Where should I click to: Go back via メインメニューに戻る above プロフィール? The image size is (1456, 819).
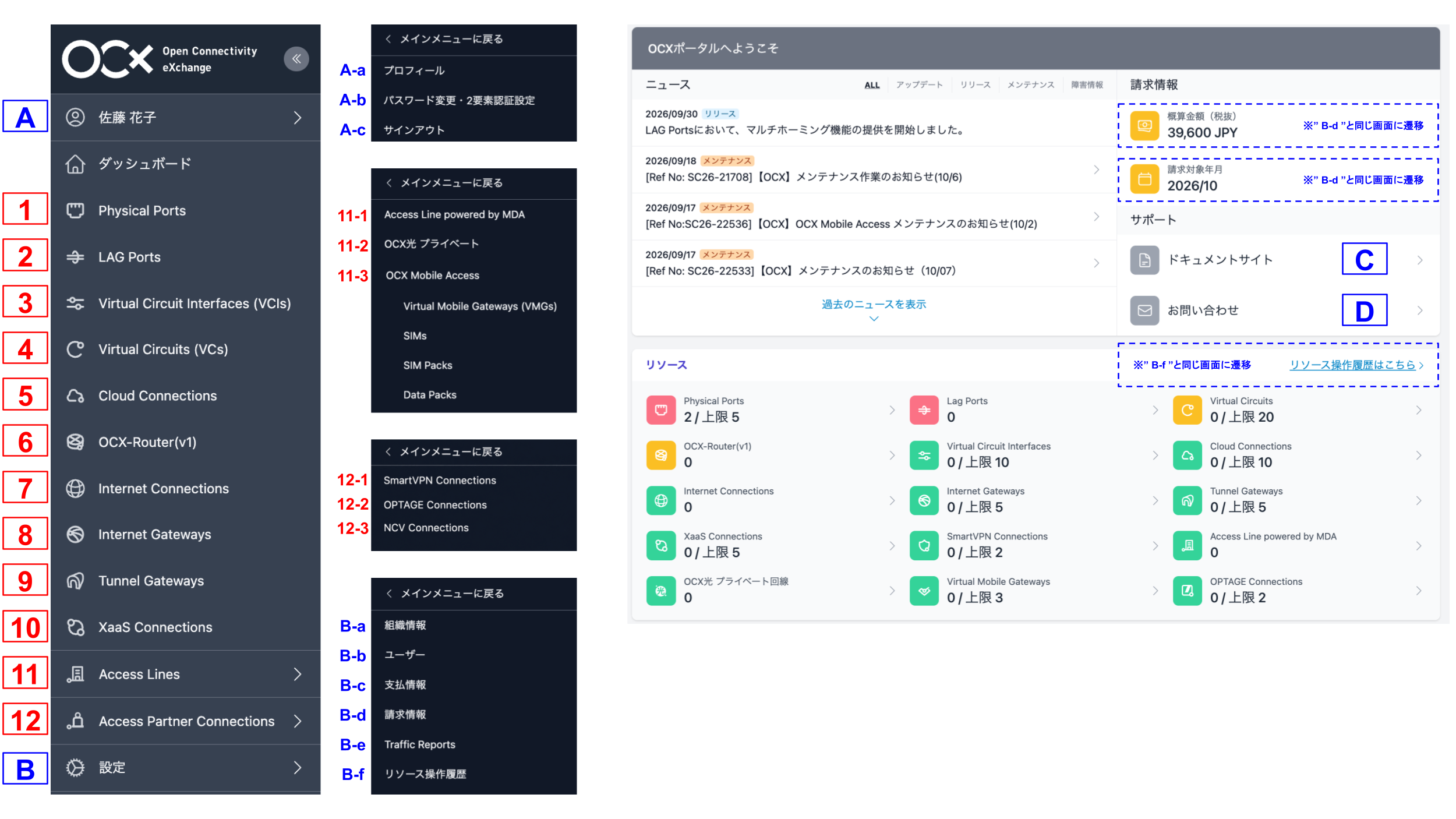(x=445, y=40)
